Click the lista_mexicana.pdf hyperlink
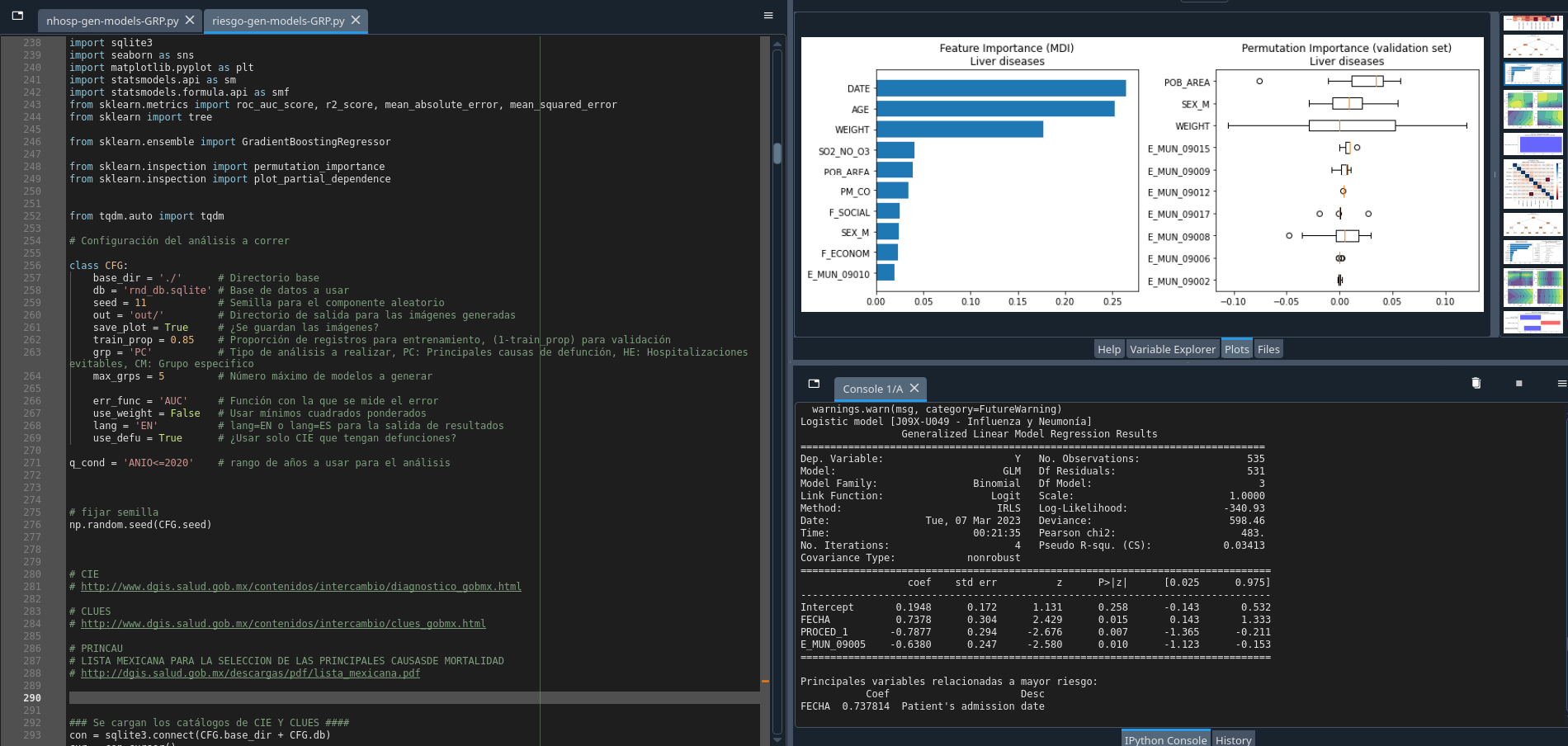This screenshot has width=1568, height=746. click(250, 673)
